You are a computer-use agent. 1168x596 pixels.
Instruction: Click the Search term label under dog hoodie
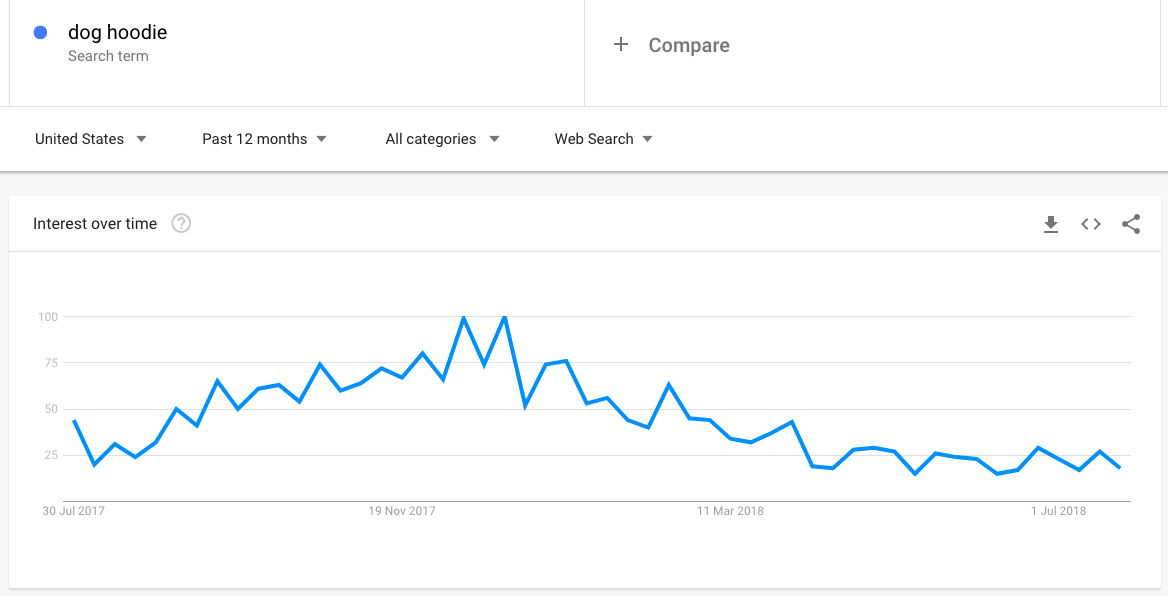pyautogui.click(x=108, y=56)
